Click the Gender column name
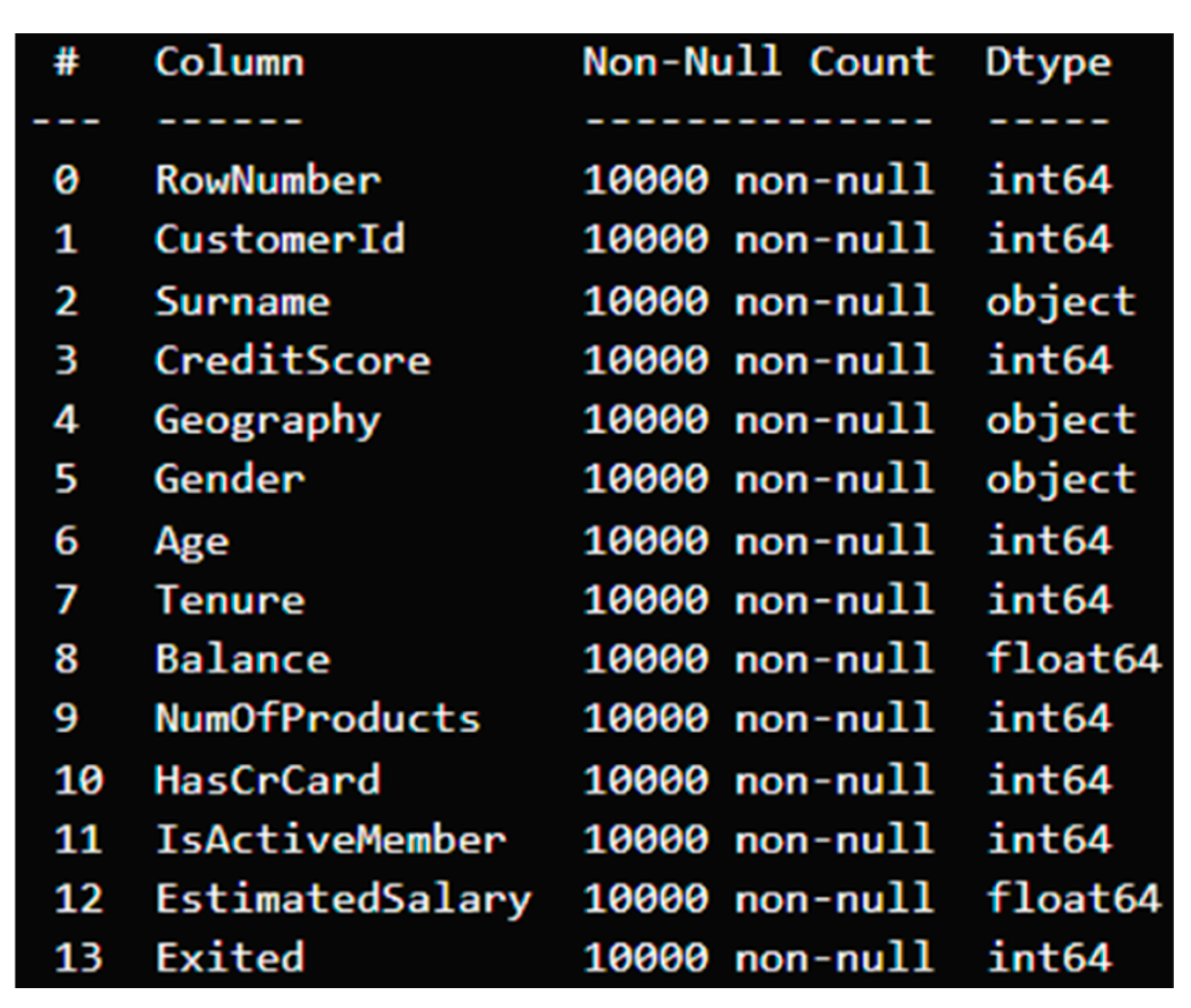1191x1008 pixels. (229, 480)
